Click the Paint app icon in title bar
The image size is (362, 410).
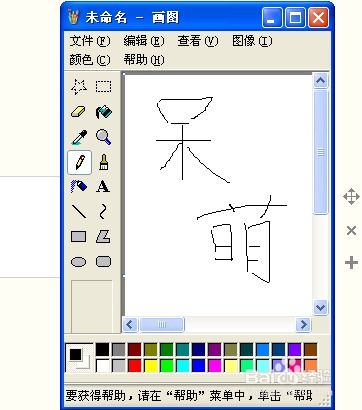[74, 17]
